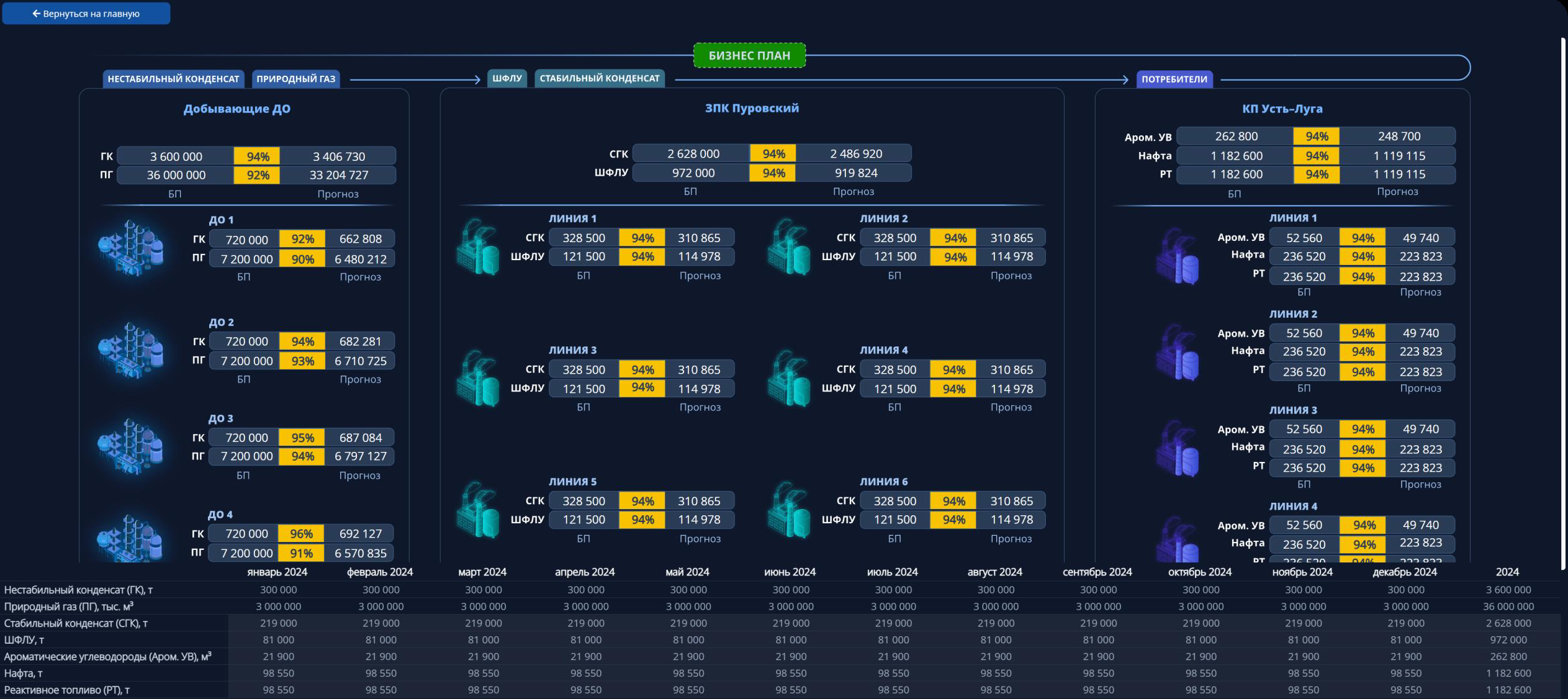
Task: Click ДО 2 ПГ forecast value 6 710 725
Action: point(361,361)
